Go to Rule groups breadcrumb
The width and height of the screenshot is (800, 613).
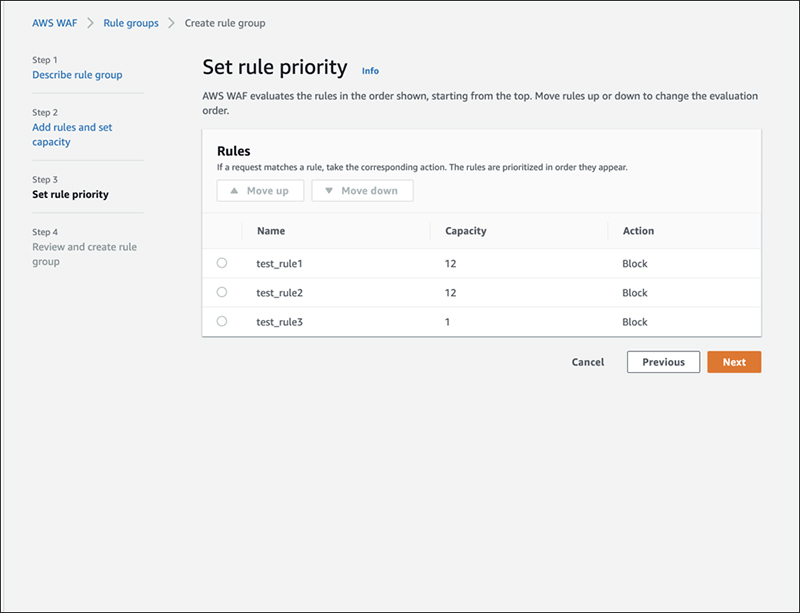[131, 23]
